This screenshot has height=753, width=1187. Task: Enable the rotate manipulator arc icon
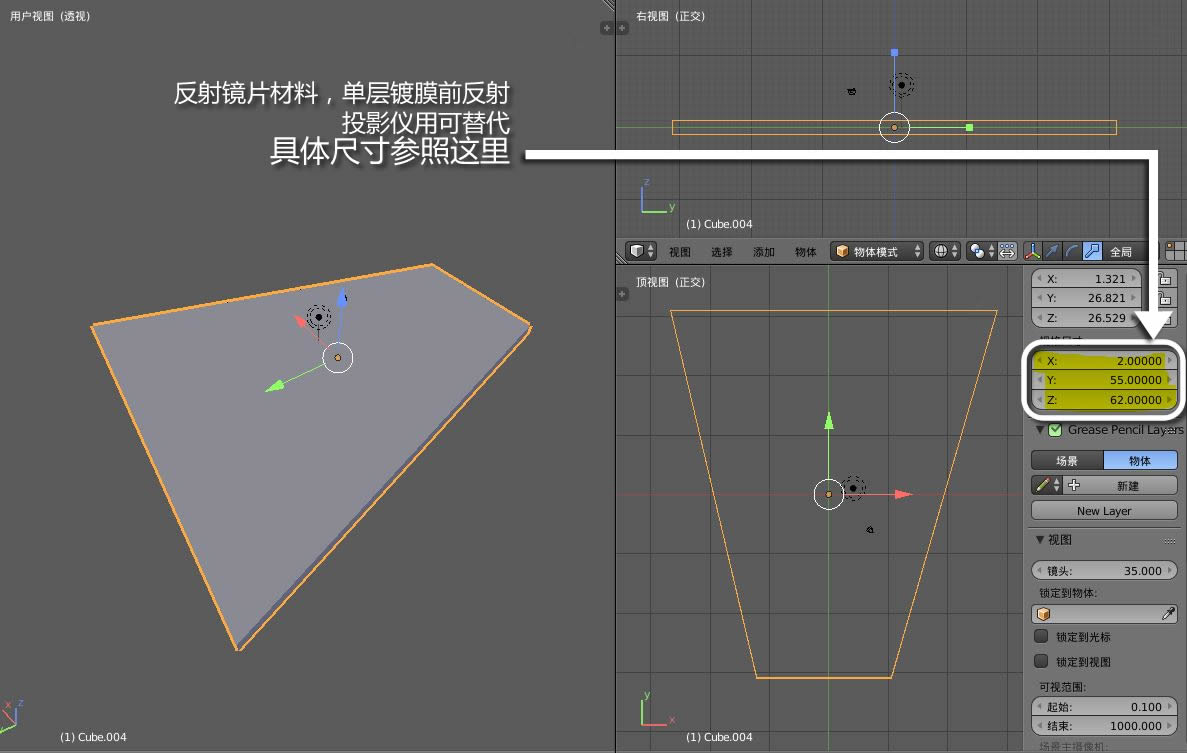pos(1072,251)
